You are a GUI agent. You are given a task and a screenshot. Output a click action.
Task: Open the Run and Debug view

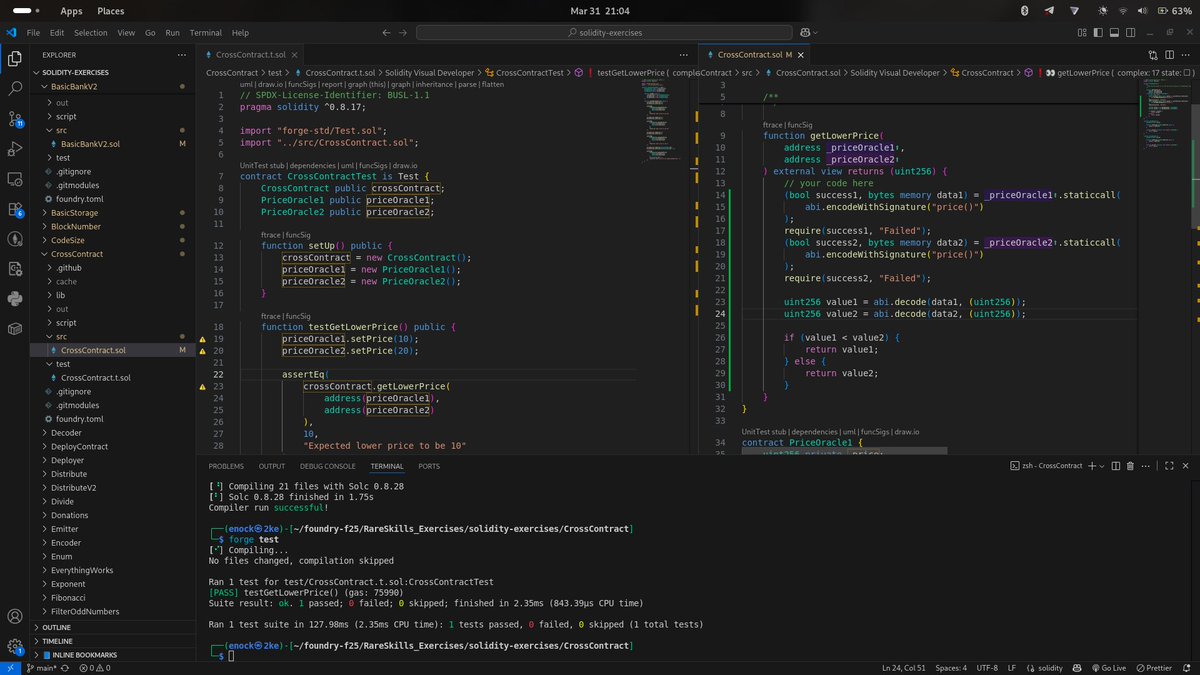coord(15,149)
